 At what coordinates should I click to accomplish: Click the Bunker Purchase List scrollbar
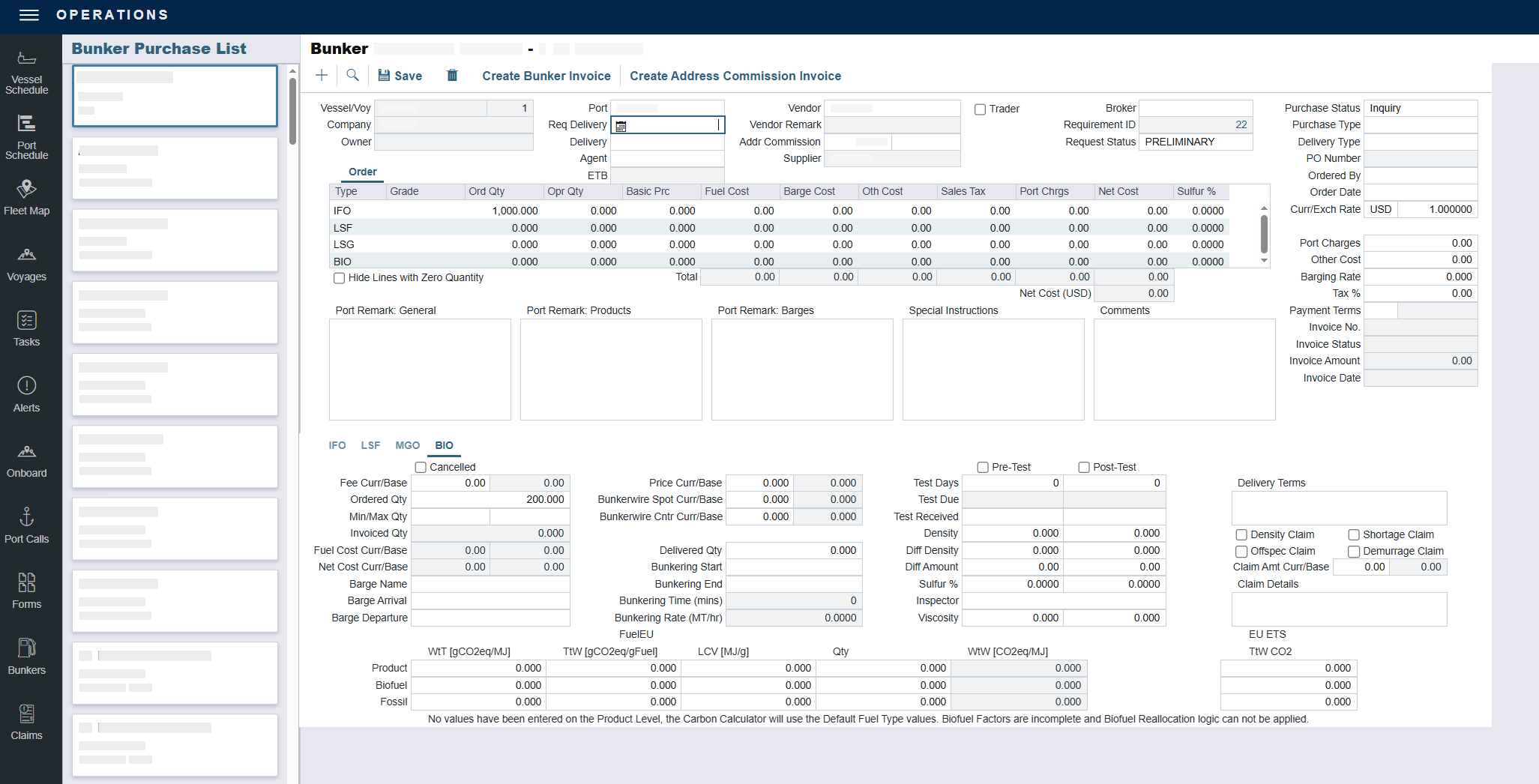click(292, 112)
